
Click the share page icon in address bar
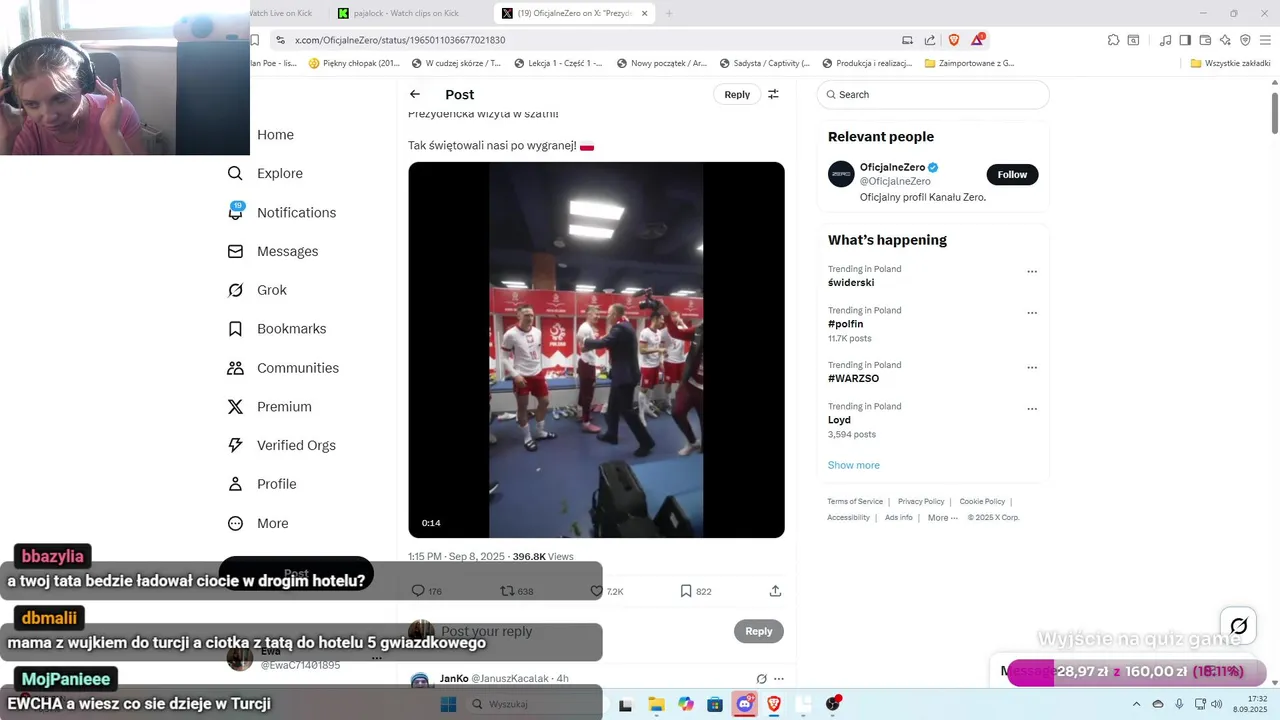(x=930, y=40)
